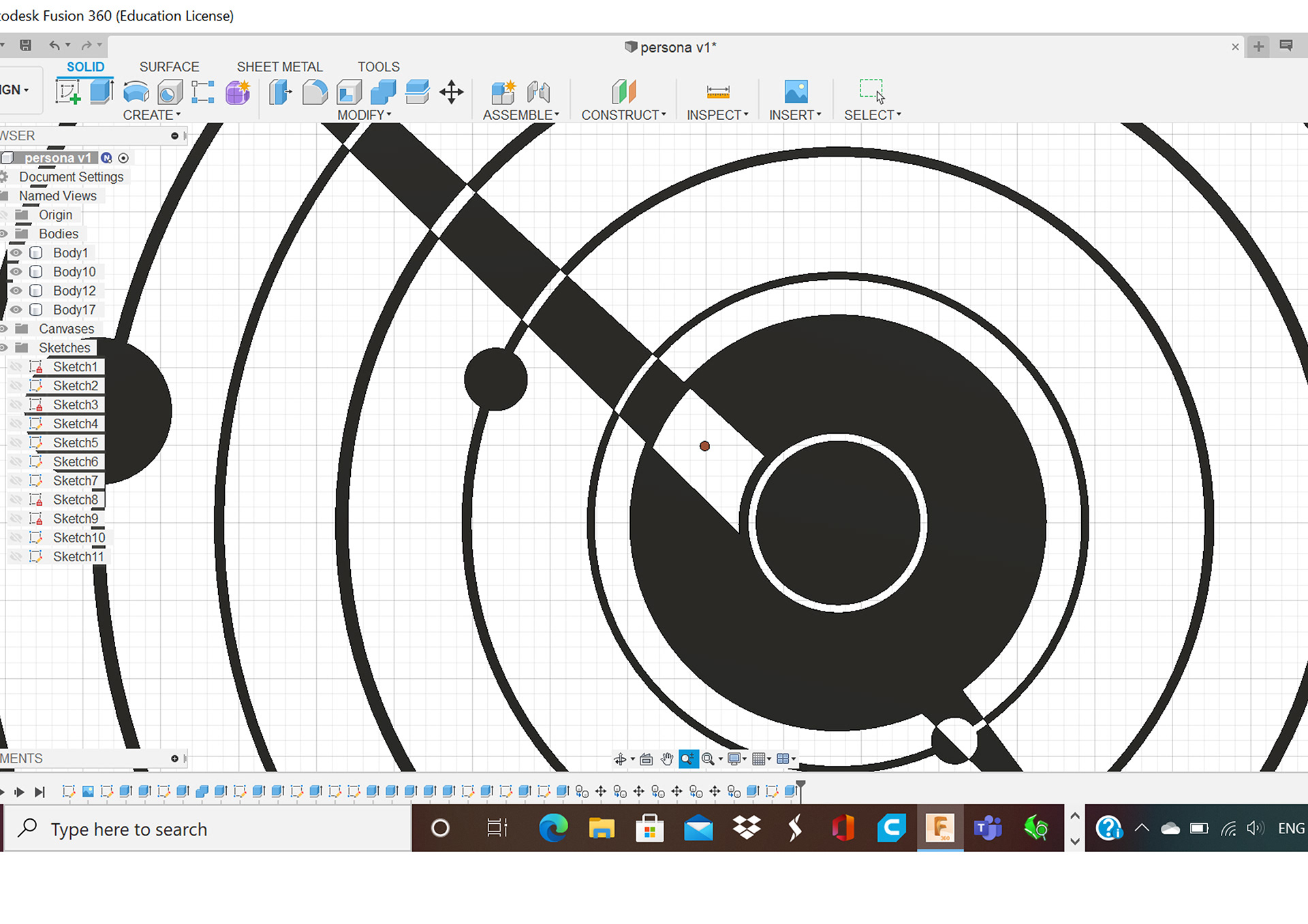Click the highlighted Zoom tool
This screenshot has height=924, width=1308.
688,759
